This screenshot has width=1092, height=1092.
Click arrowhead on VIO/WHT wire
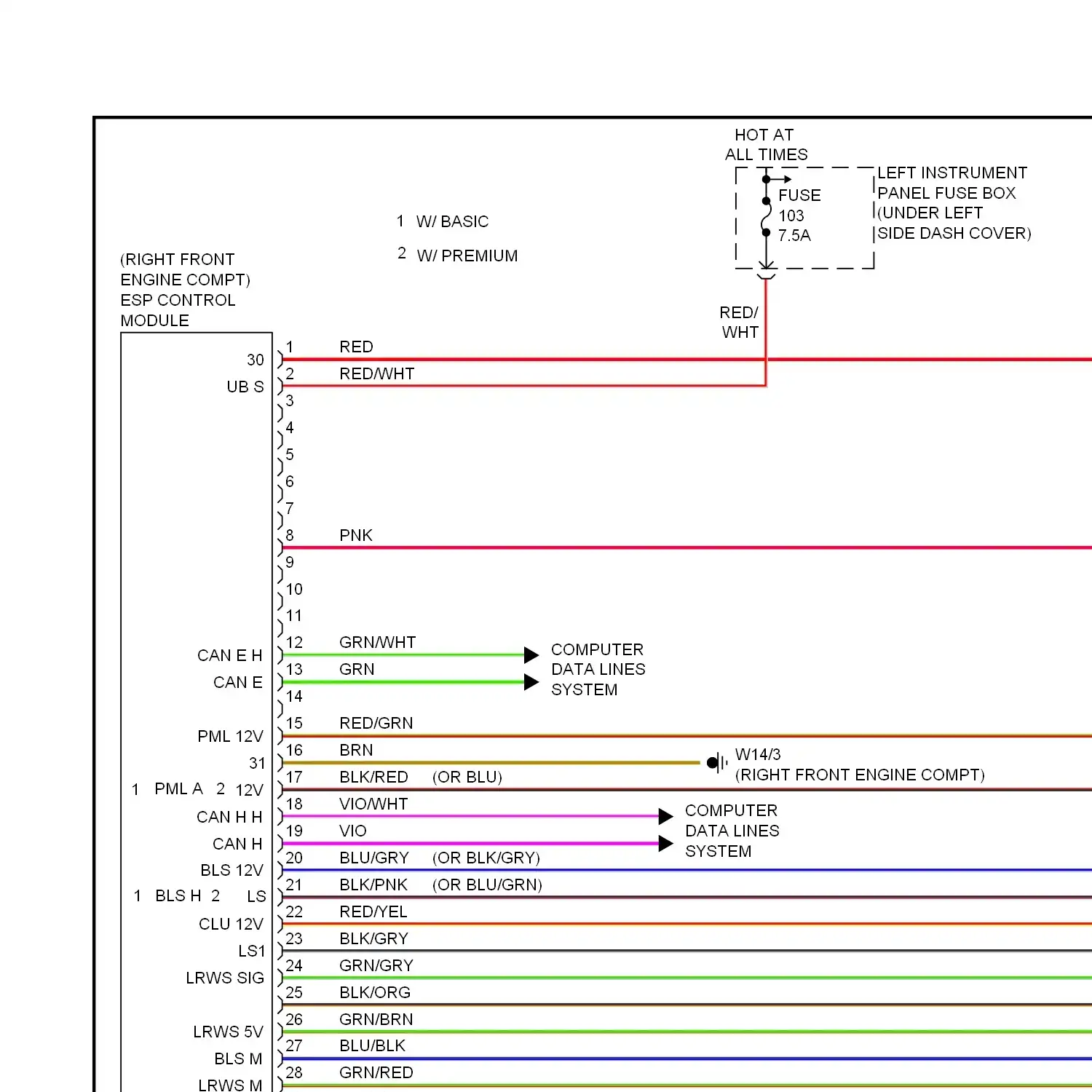point(665,817)
